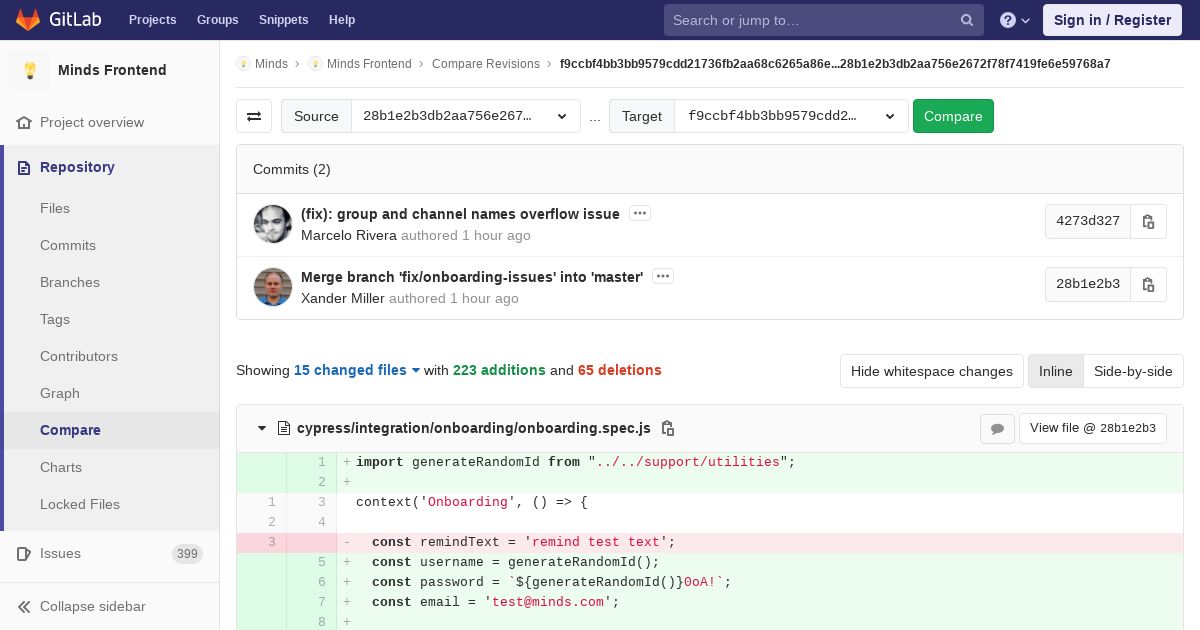Open the help question mark menu
Screen dimensions: 1200x630
click(1015, 20)
